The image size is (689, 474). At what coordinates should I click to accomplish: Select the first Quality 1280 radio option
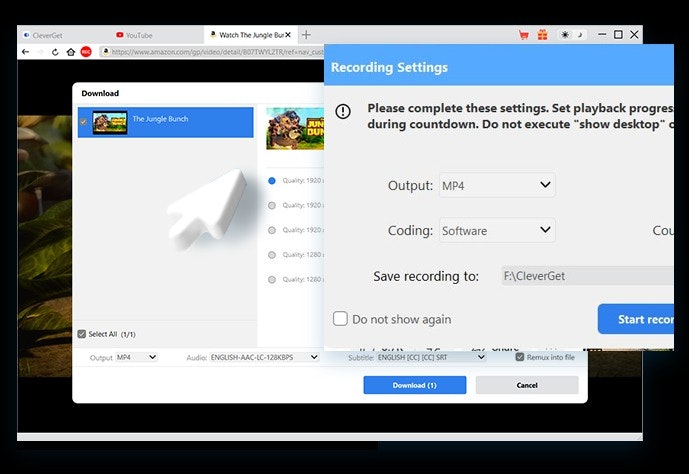[x=272, y=255]
